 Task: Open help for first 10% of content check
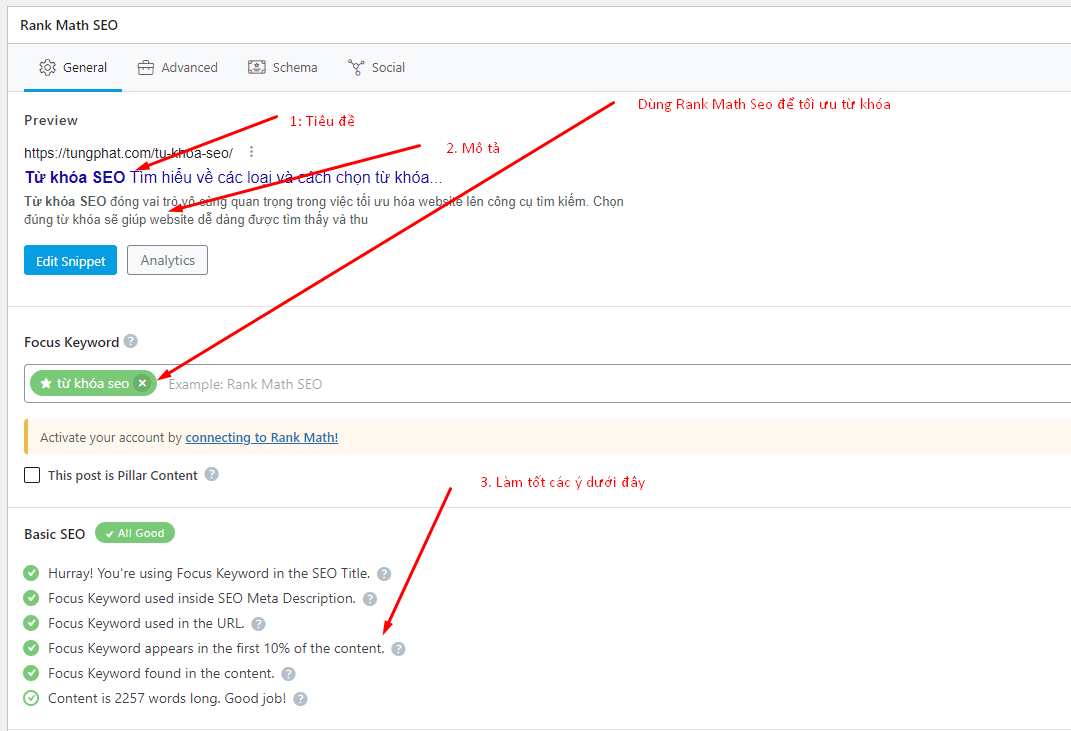[x=398, y=649]
